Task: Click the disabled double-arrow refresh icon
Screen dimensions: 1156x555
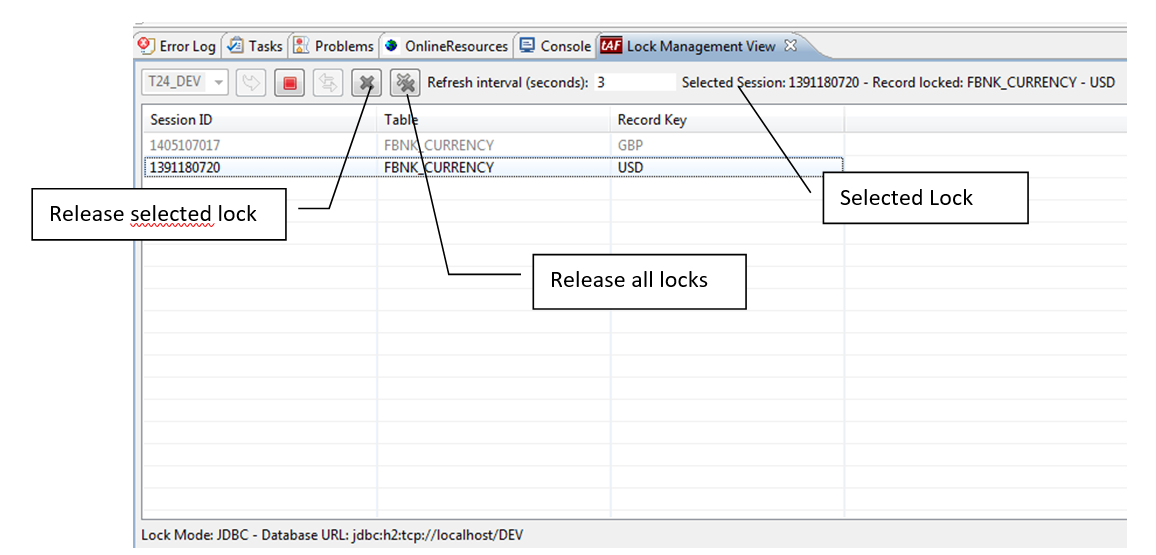Action: [327, 84]
